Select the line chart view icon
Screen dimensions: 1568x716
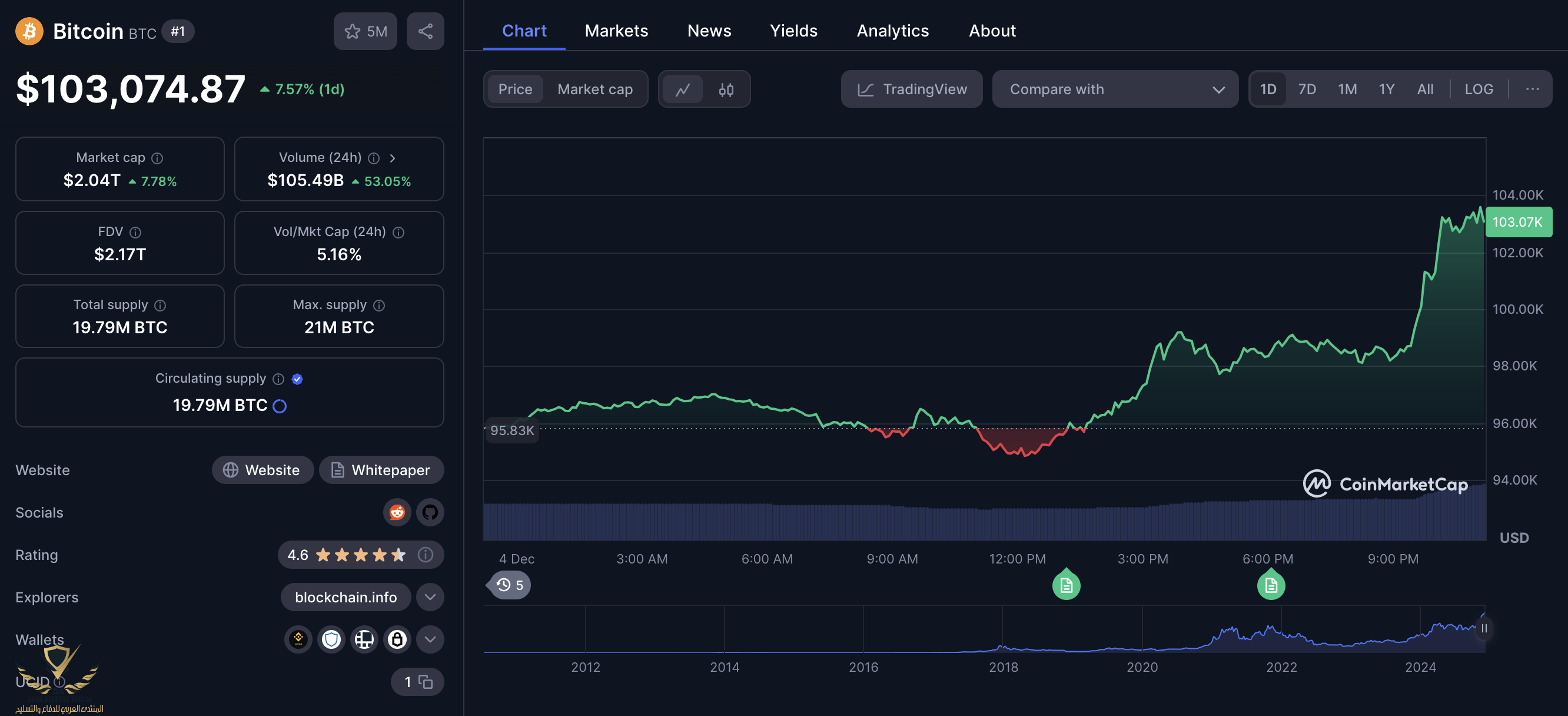[682, 89]
